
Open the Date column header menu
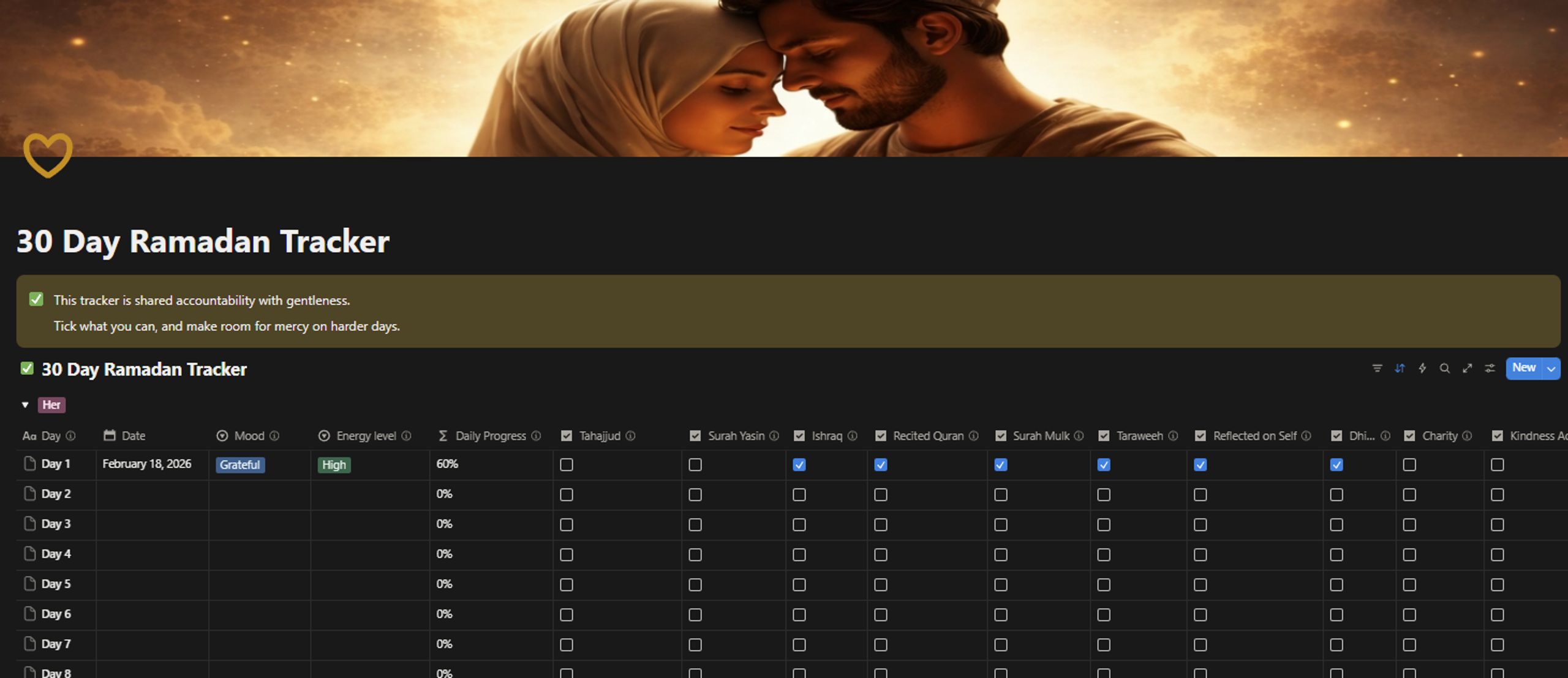[x=152, y=435]
